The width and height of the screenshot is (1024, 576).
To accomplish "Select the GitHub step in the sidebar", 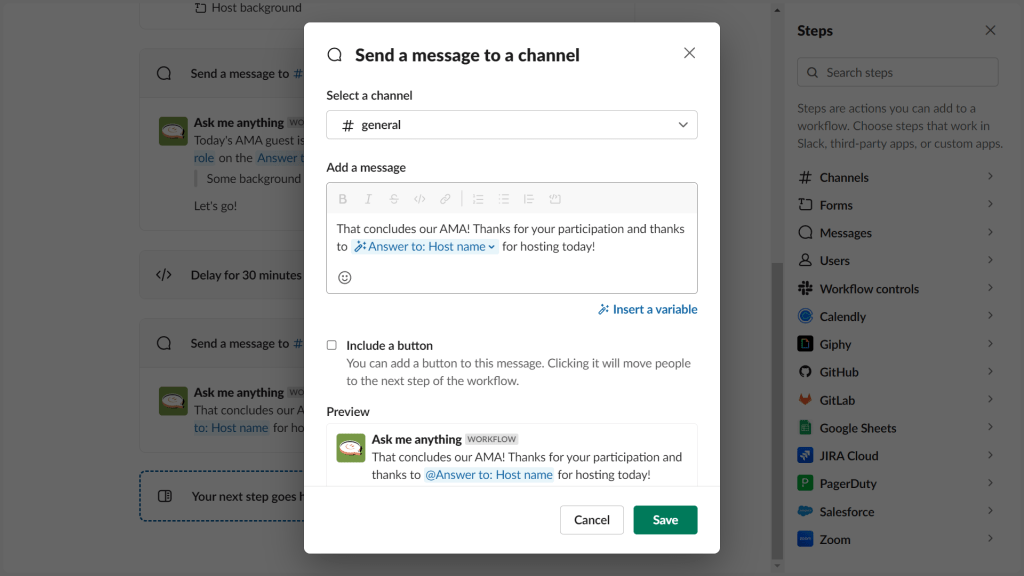I will (x=897, y=371).
